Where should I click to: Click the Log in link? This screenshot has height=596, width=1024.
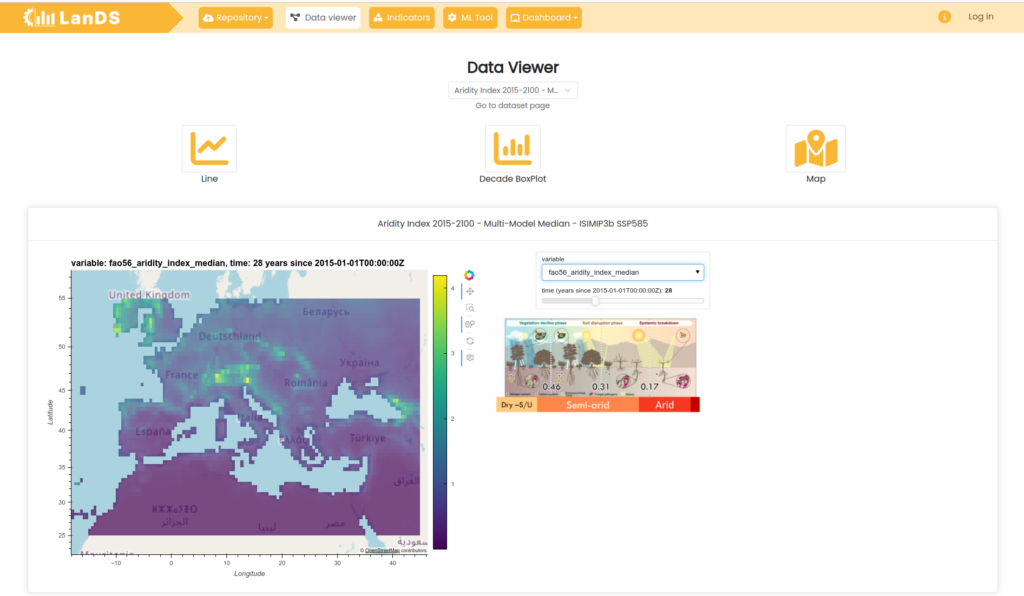coord(980,17)
